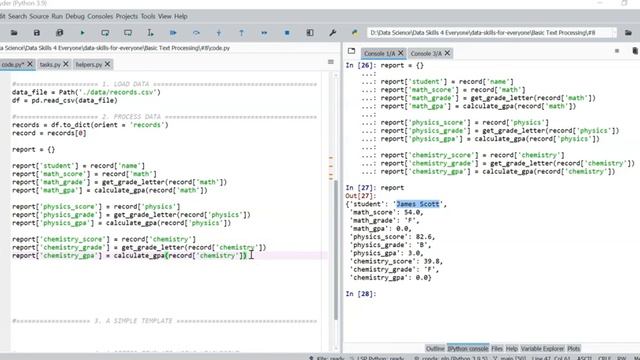Open the View menu
Viewport: 640px width, 360px height.
[165, 16]
